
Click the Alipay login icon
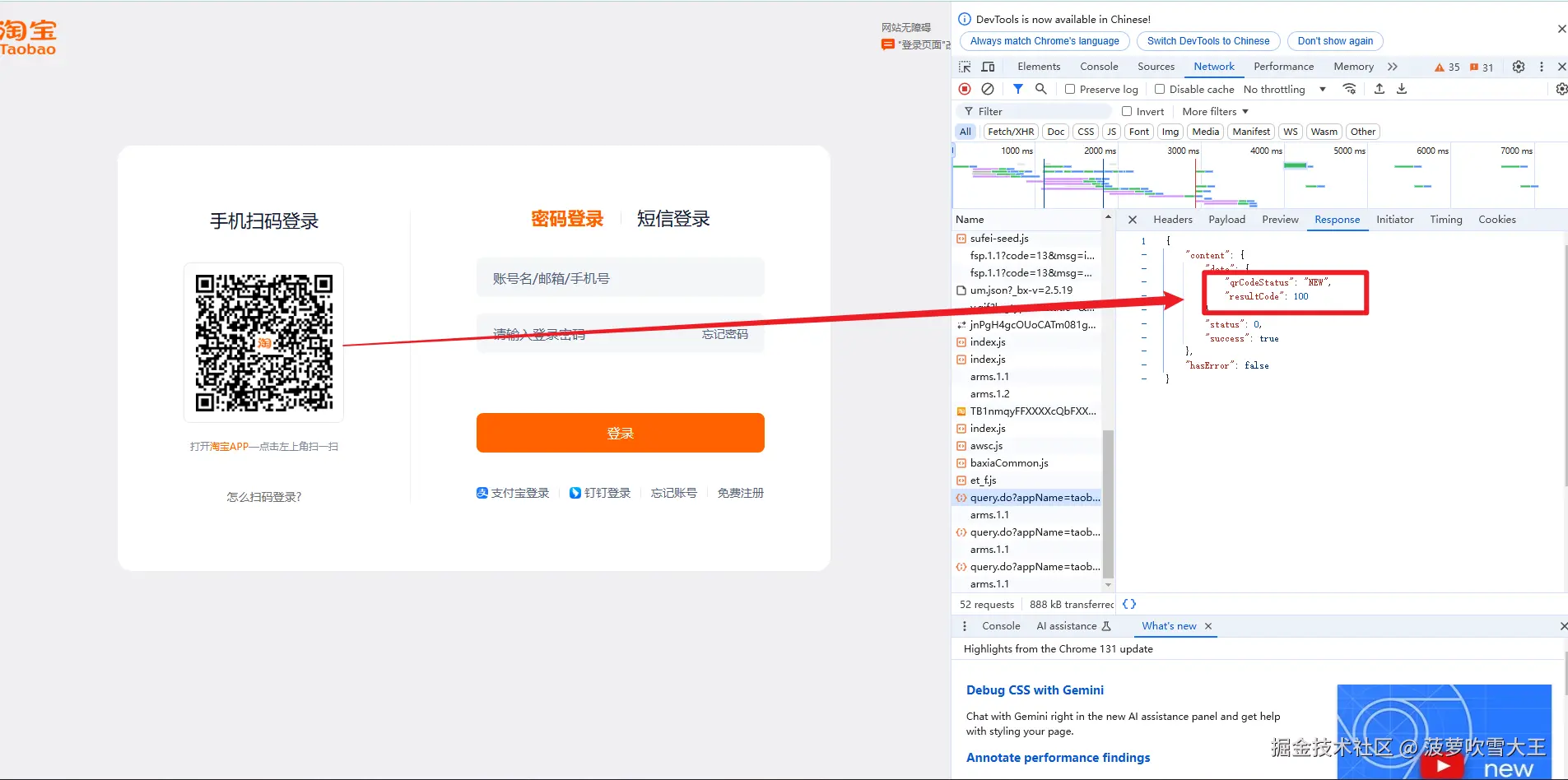pos(482,493)
